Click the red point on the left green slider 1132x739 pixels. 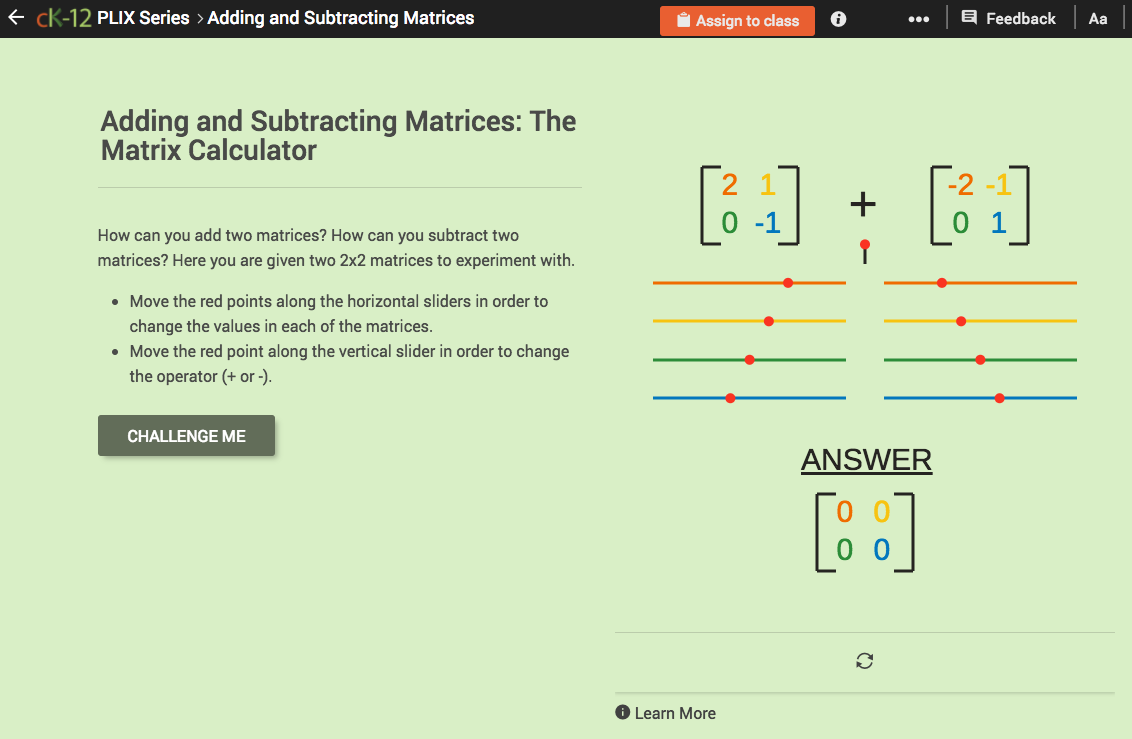tap(751, 359)
